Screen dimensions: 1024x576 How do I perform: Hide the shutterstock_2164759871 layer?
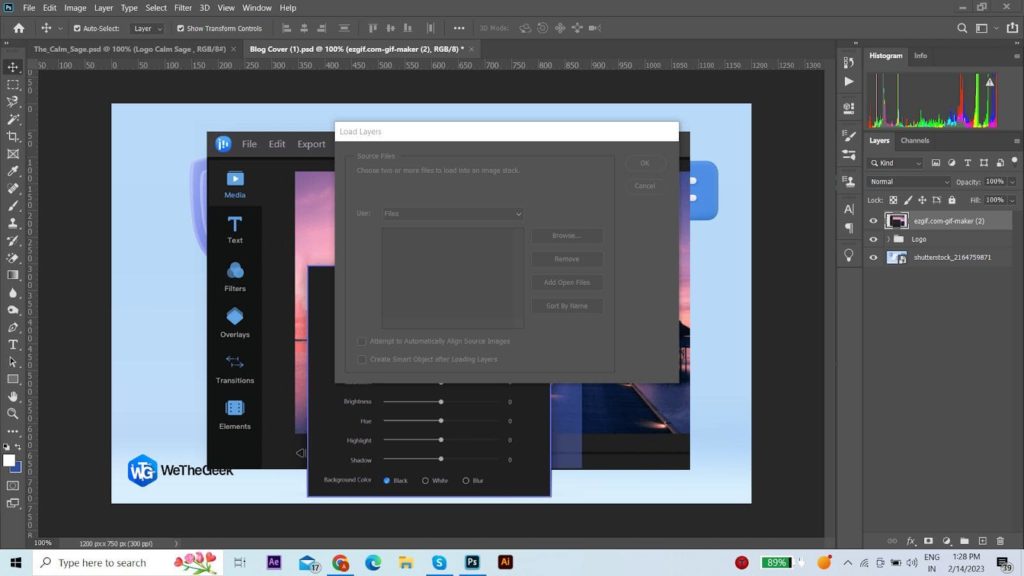(873, 258)
